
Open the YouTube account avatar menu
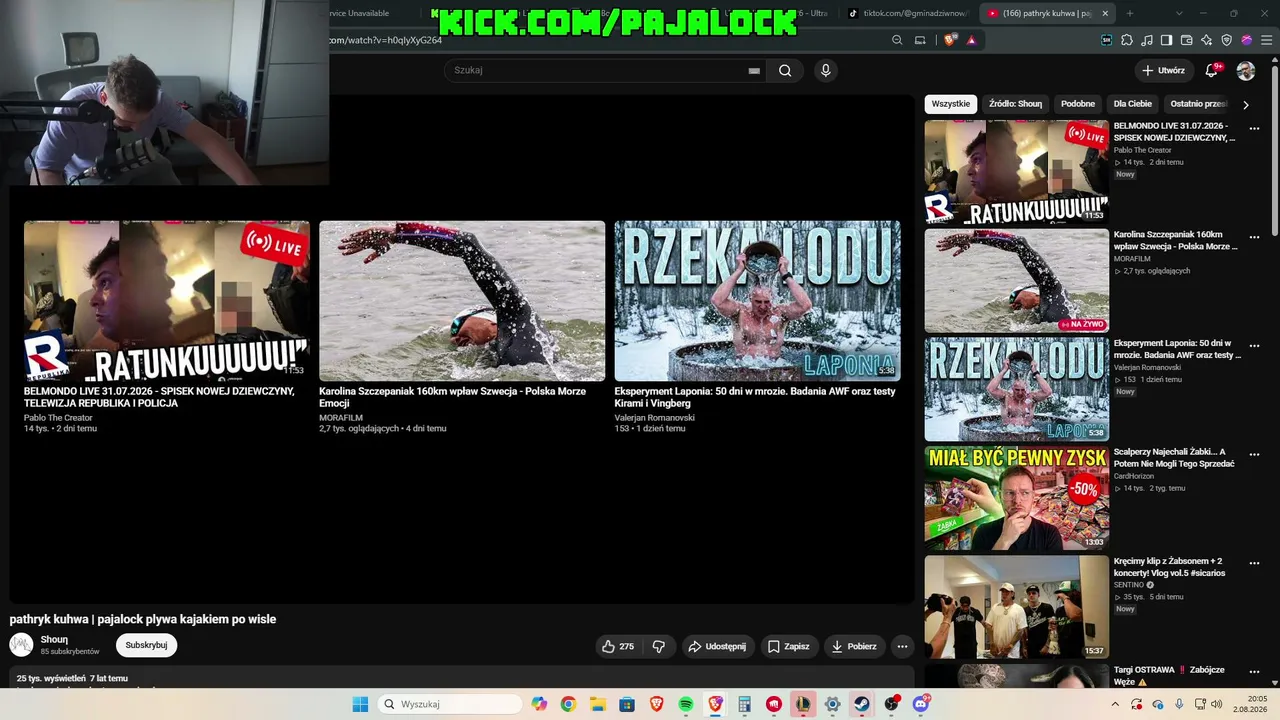(1246, 71)
